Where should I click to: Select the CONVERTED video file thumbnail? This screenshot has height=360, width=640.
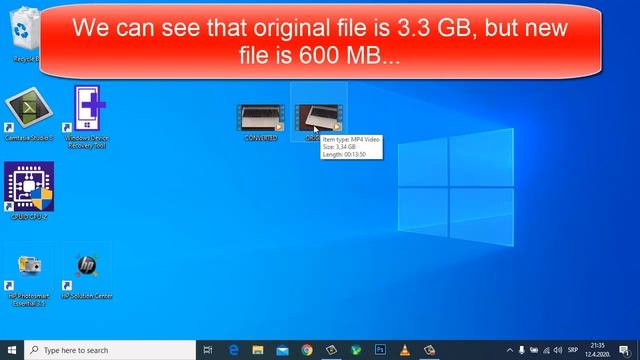point(261,118)
